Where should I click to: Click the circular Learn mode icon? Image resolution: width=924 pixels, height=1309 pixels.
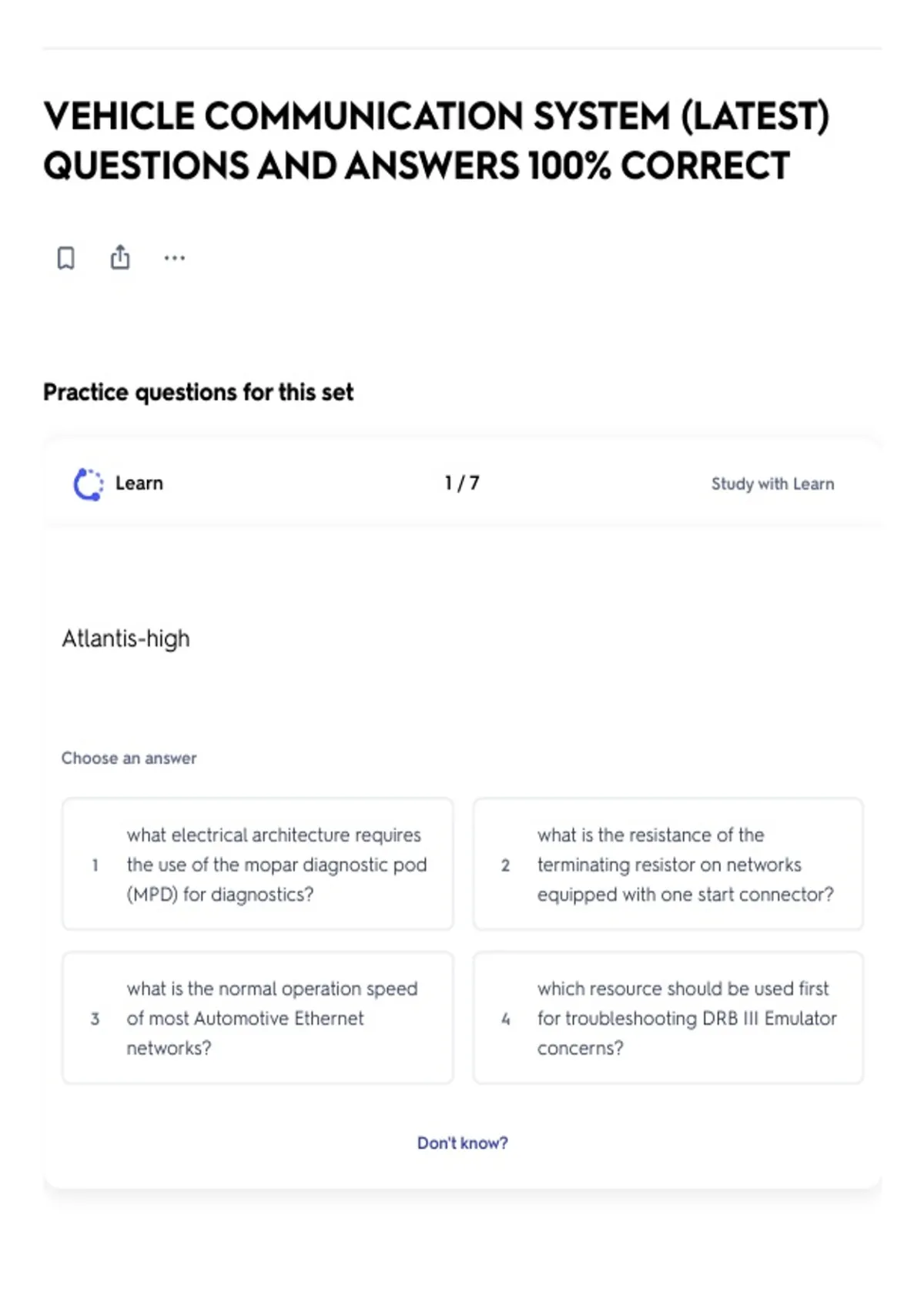pyautogui.click(x=88, y=484)
